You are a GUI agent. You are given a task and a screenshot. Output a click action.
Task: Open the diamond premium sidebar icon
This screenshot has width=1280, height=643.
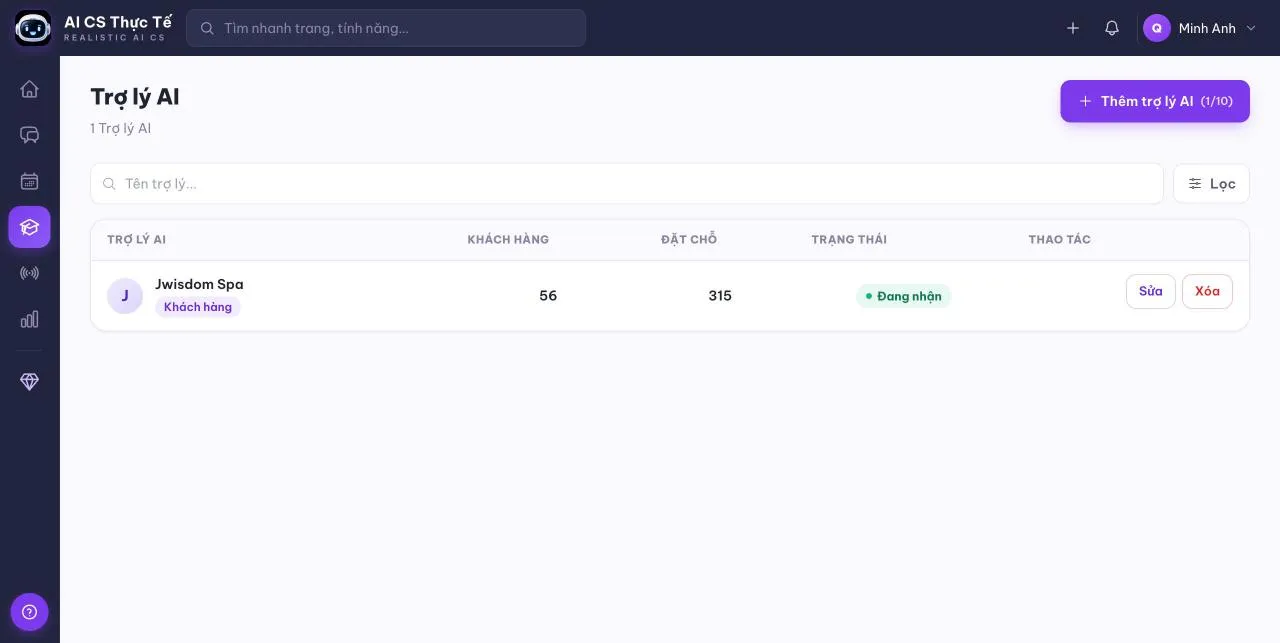29,382
